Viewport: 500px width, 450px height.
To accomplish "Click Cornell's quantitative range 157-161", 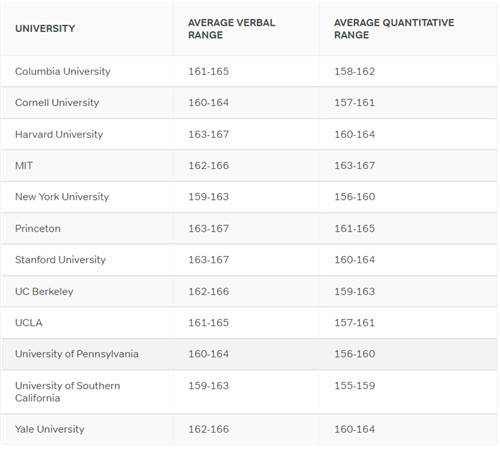I will click(x=355, y=103).
